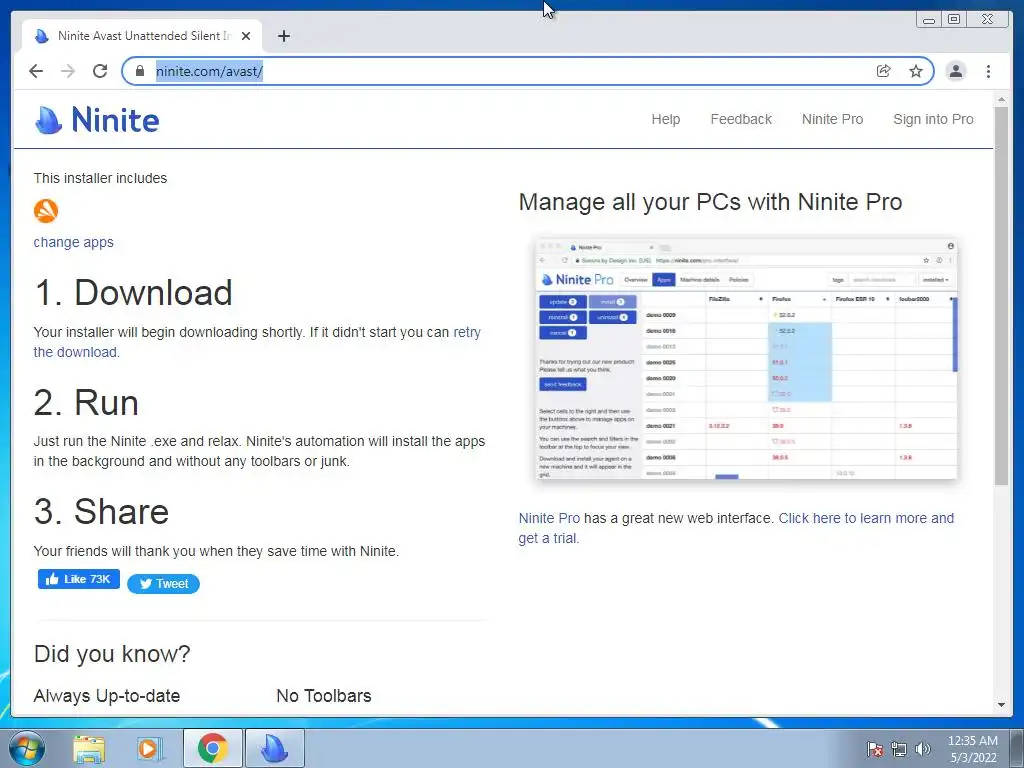The width and height of the screenshot is (1024, 768).
Task: Open the Chrome three-dot menu
Action: point(988,71)
